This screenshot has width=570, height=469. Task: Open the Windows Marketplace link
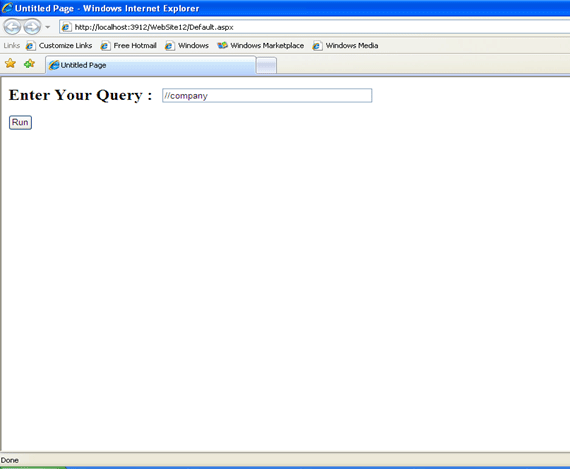(267, 45)
